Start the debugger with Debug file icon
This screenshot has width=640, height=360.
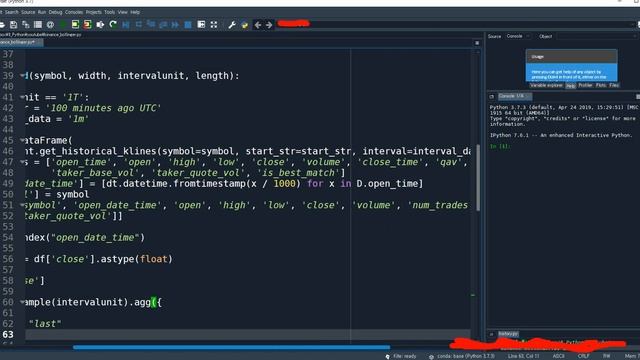pyautogui.click(x=126, y=25)
